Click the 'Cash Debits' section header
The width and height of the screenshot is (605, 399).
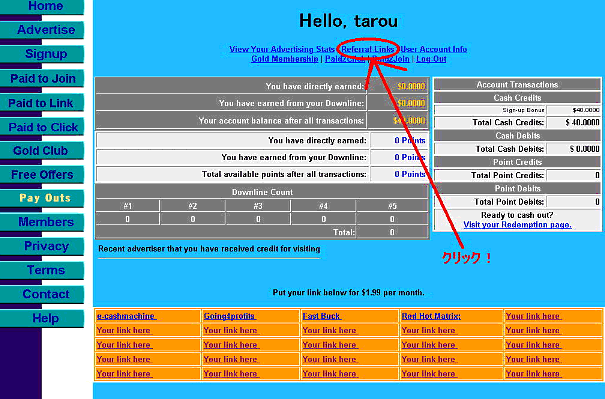click(x=517, y=135)
